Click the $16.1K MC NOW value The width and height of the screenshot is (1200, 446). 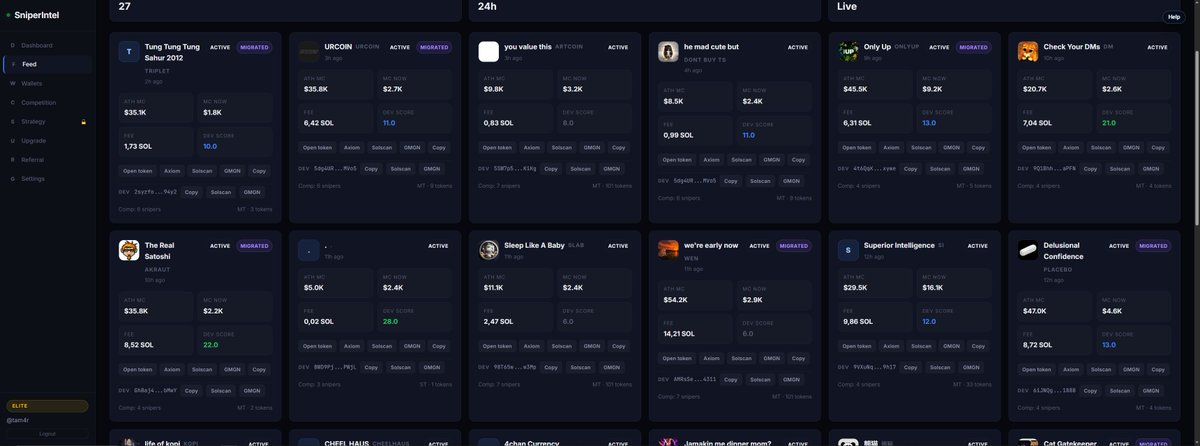click(x=932, y=287)
